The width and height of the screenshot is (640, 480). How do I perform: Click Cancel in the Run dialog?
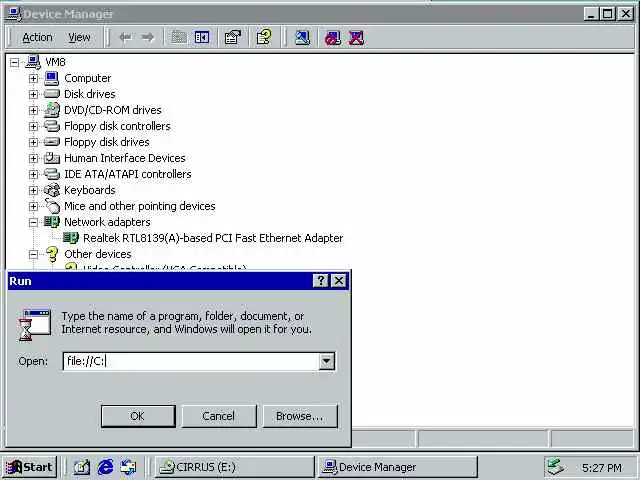[x=219, y=416]
